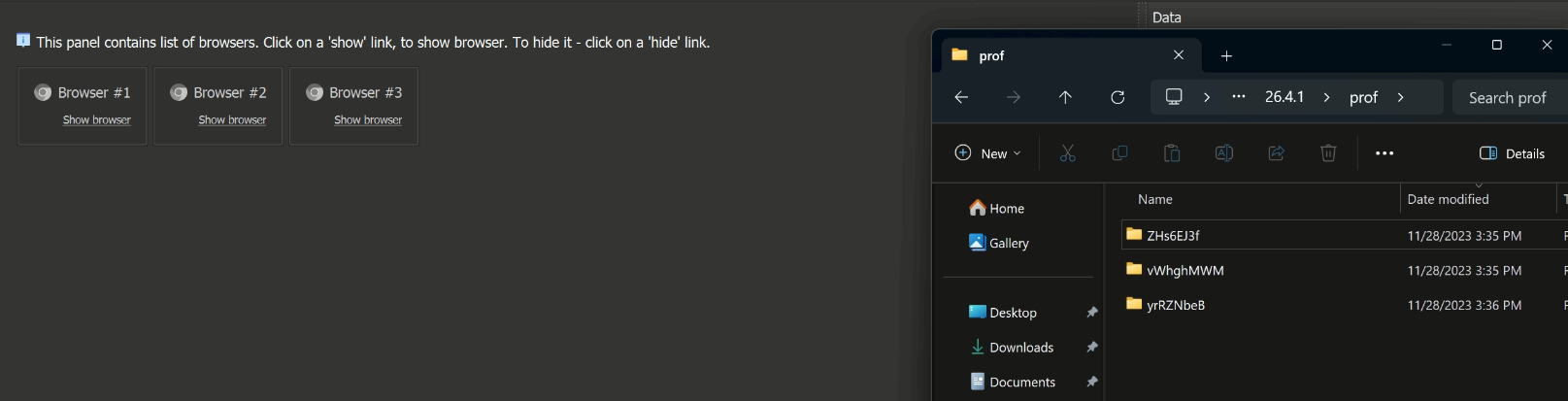Click the Share icon in toolbar
The width and height of the screenshot is (1568, 401).
tap(1277, 153)
